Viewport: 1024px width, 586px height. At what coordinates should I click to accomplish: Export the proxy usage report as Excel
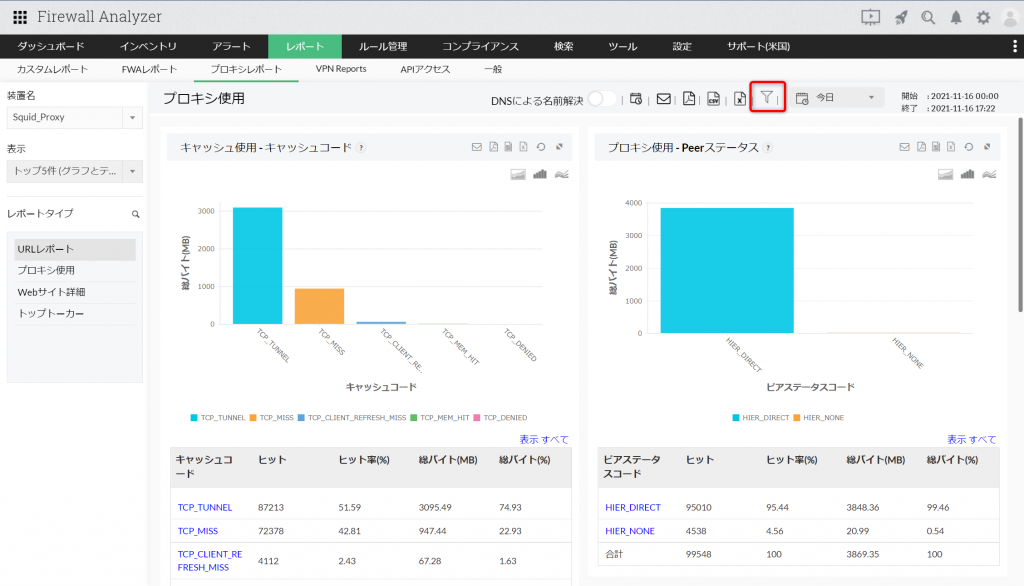[739, 99]
